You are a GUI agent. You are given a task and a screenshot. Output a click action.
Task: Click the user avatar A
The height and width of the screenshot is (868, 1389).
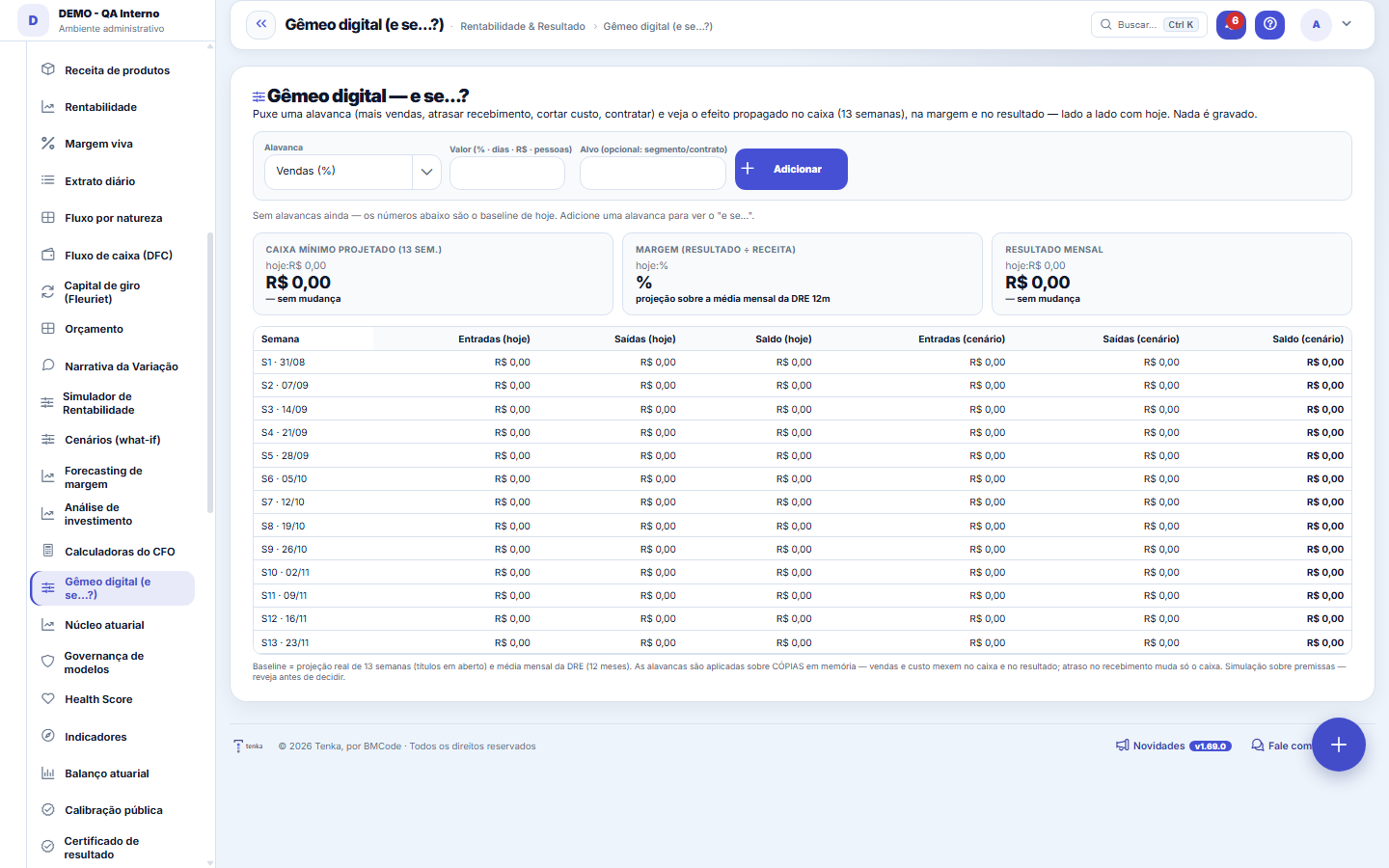(x=1316, y=24)
